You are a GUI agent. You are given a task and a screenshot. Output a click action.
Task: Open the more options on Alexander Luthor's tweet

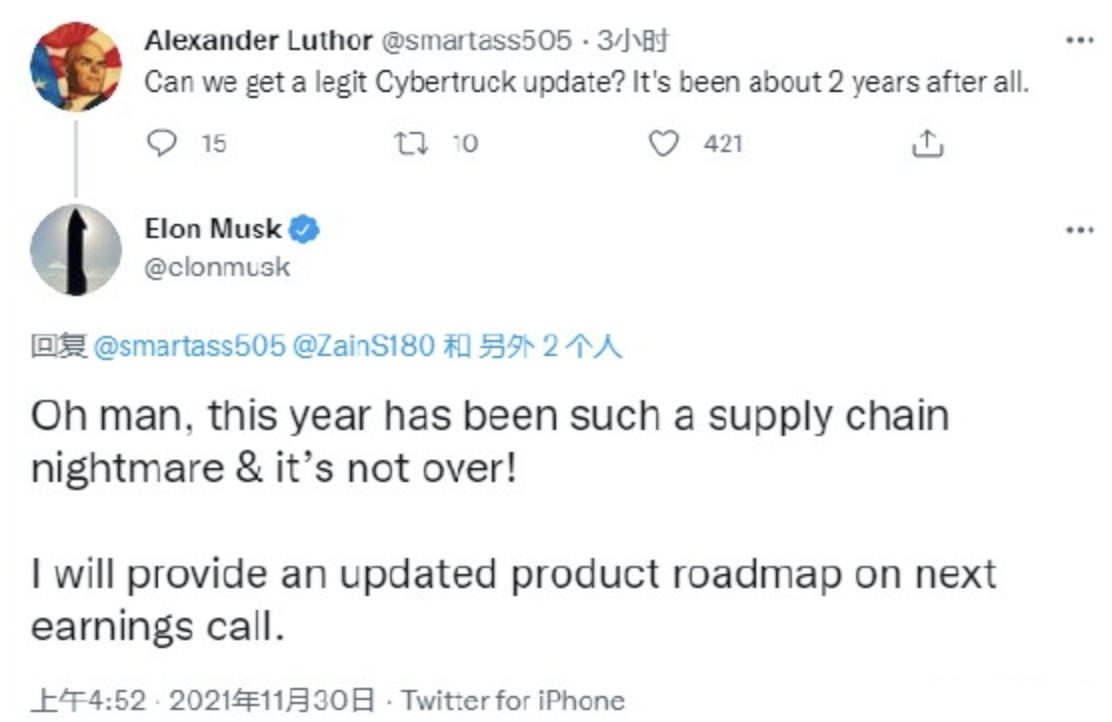pyautogui.click(x=1079, y=42)
